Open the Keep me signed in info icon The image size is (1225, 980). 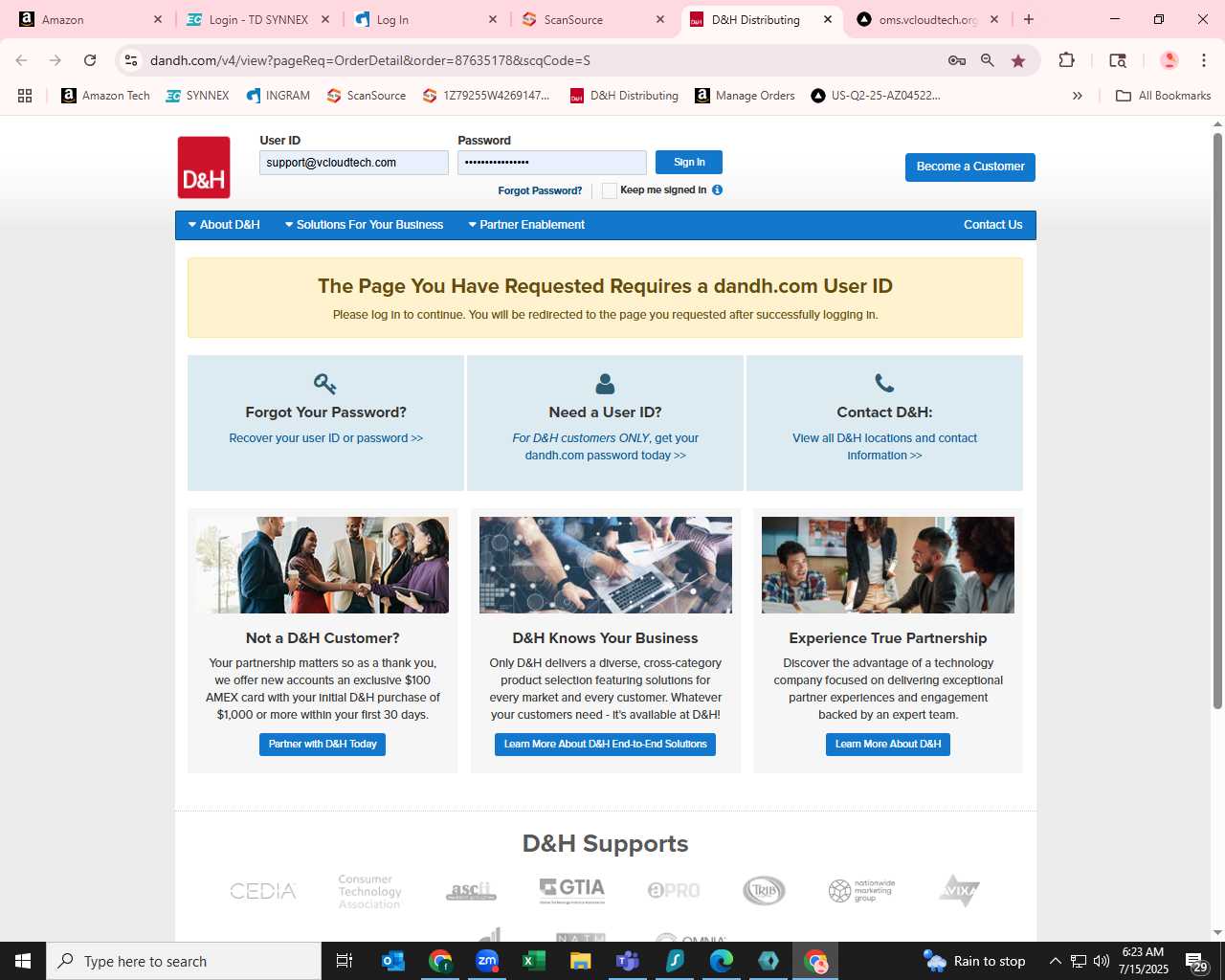point(717,189)
